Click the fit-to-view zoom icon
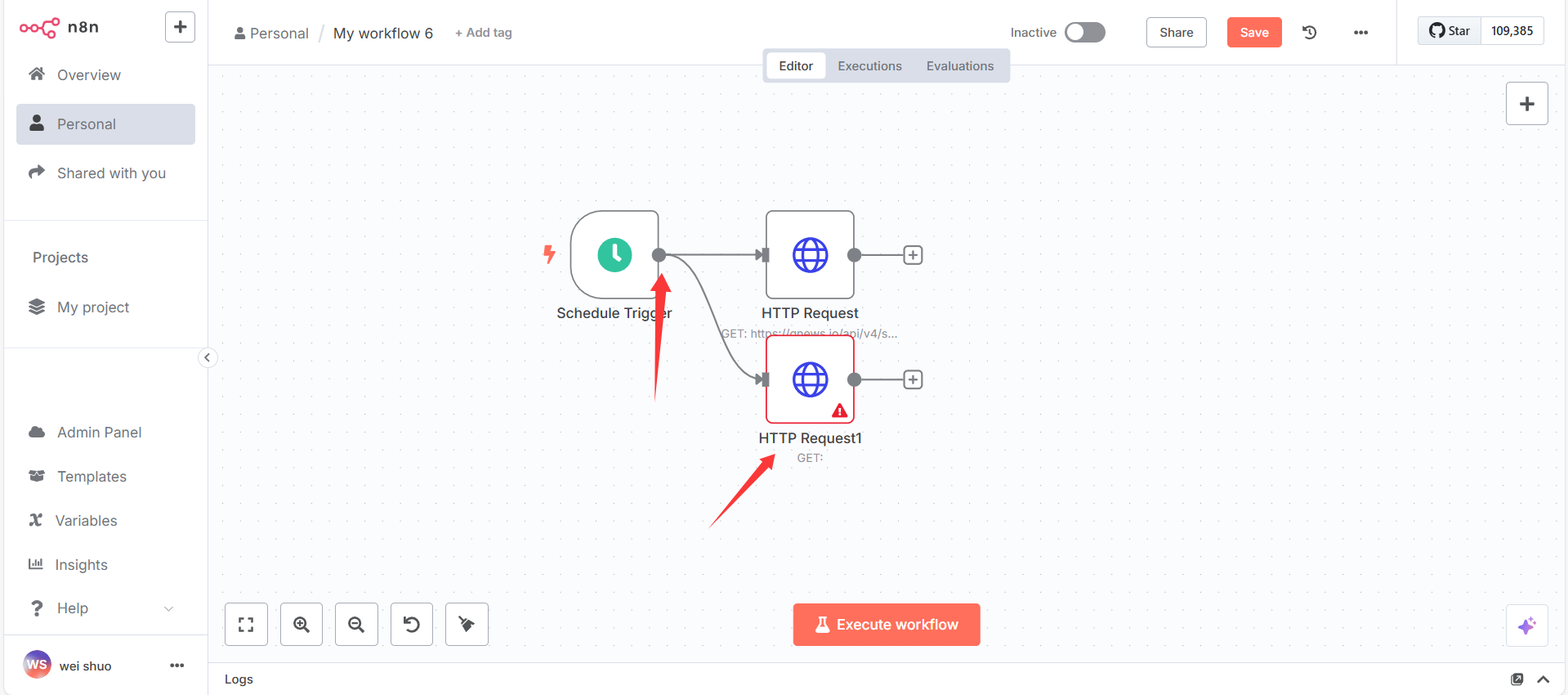The image size is (1568, 695). pyautogui.click(x=246, y=625)
